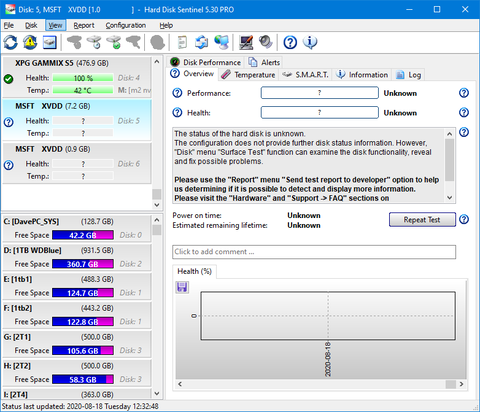
Task: Click unknown status icon of MSFT XVDD 0.9 GB
Action: (x=9, y=165)
